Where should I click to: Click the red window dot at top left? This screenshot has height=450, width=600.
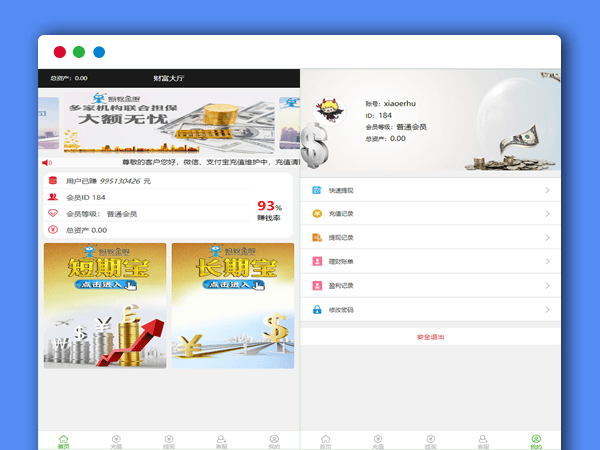click(x=60, y=52)
